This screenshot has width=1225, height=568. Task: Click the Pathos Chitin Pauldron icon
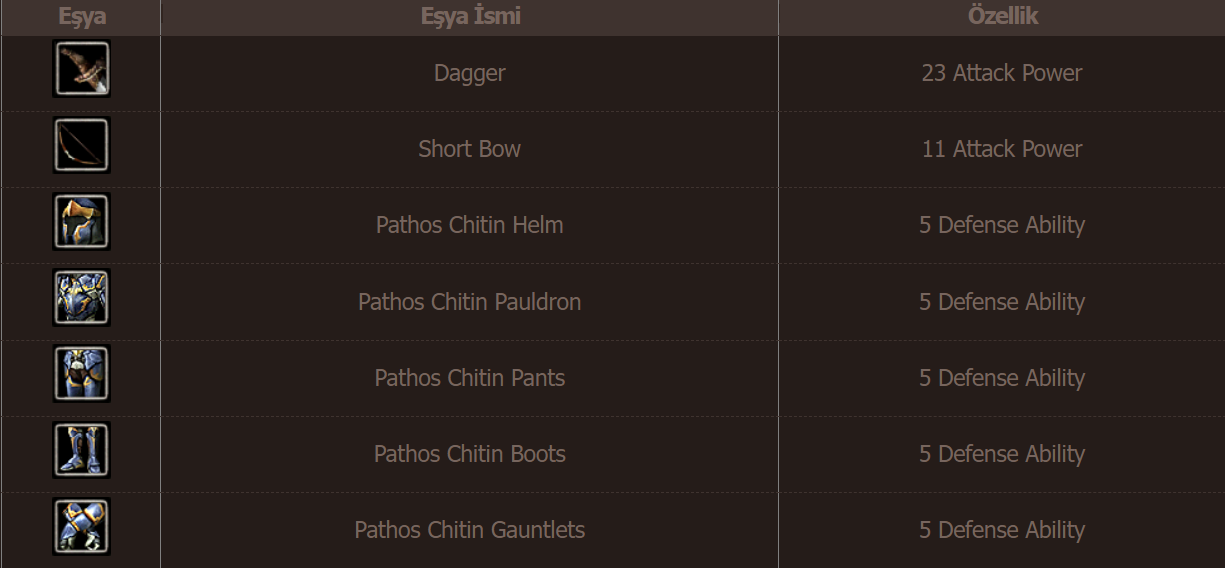coord(81,297)
